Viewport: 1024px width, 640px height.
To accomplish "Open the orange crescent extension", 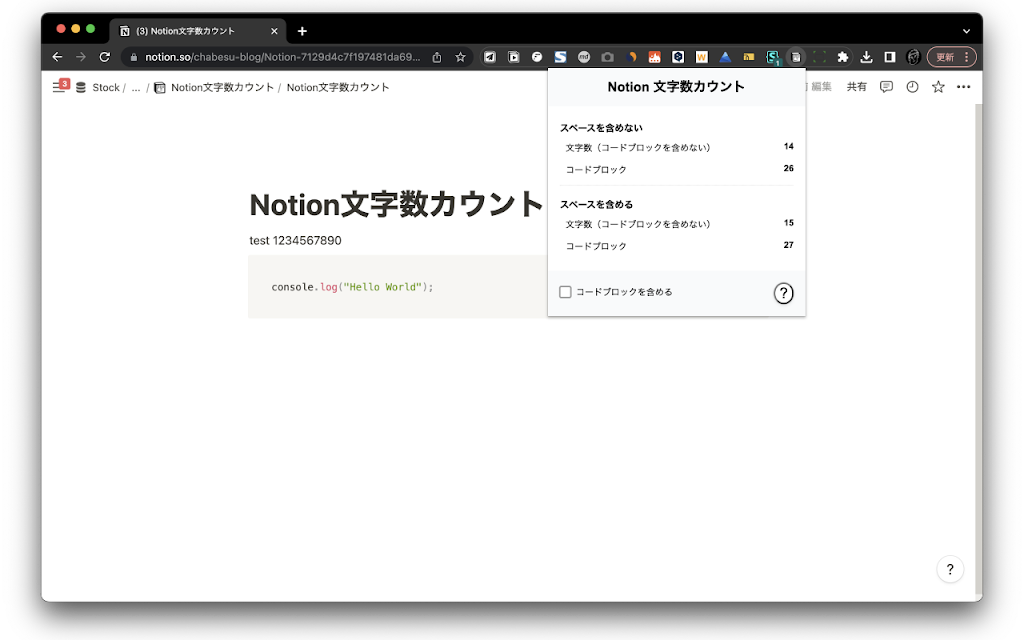I will [x=631, y=57].
